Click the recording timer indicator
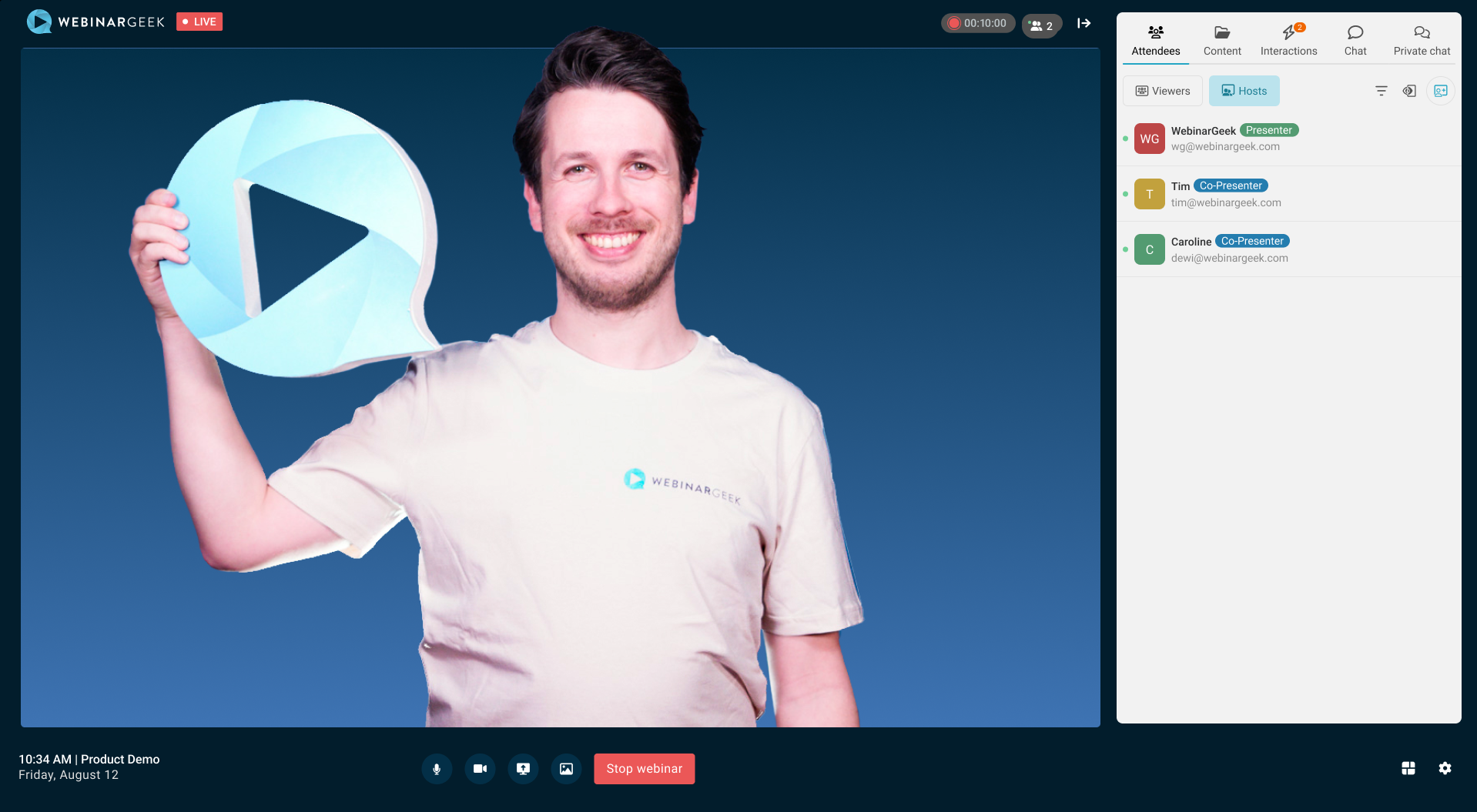 click(977, 23)
